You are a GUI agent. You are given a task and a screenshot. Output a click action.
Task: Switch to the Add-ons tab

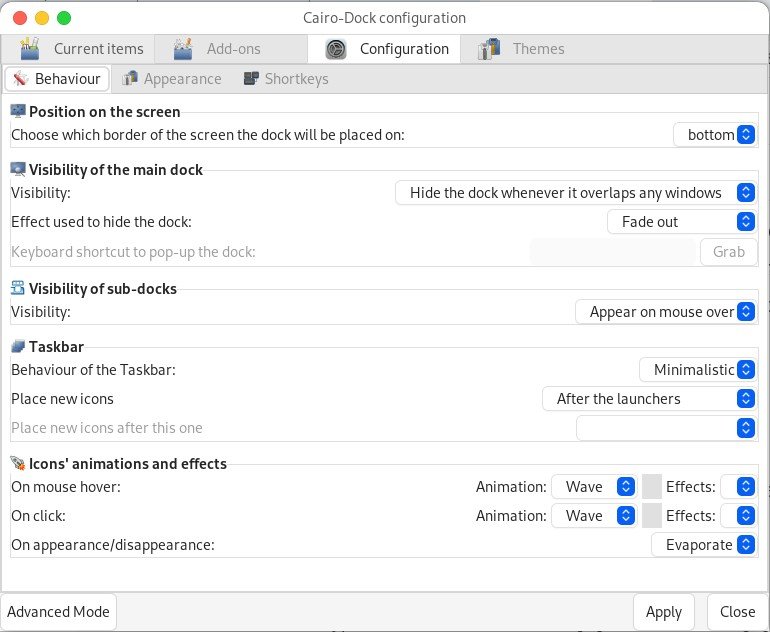[x=231, y=49]
